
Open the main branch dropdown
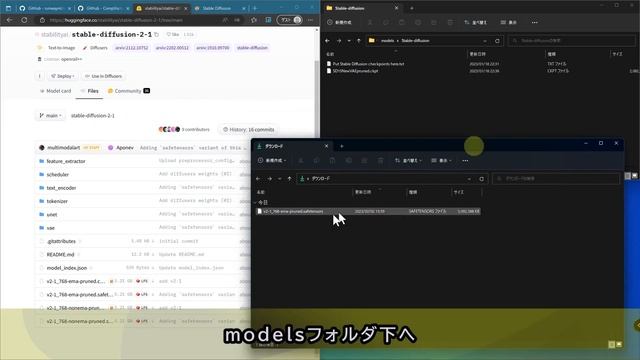tap(51, 116)
